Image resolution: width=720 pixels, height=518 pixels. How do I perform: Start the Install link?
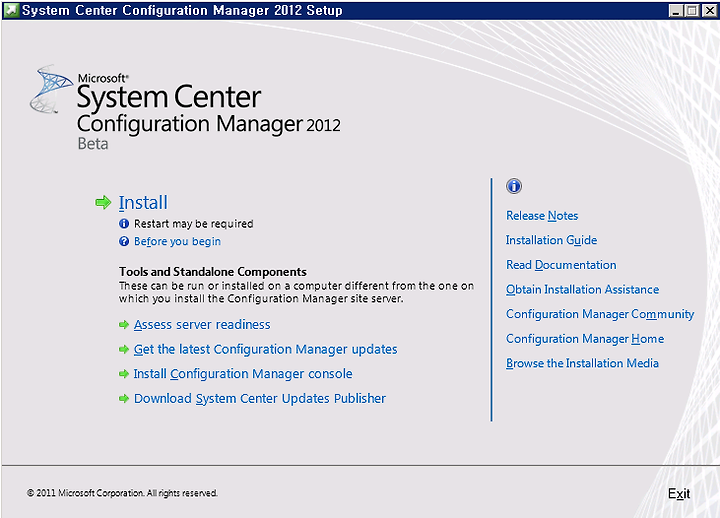(143, 203)
